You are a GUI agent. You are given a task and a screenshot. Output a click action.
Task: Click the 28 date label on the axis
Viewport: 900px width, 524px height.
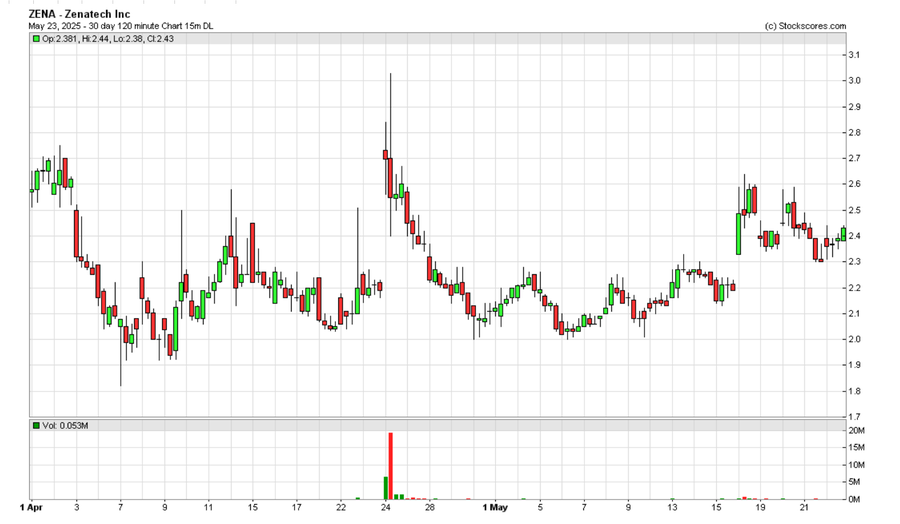click(430, 507)
